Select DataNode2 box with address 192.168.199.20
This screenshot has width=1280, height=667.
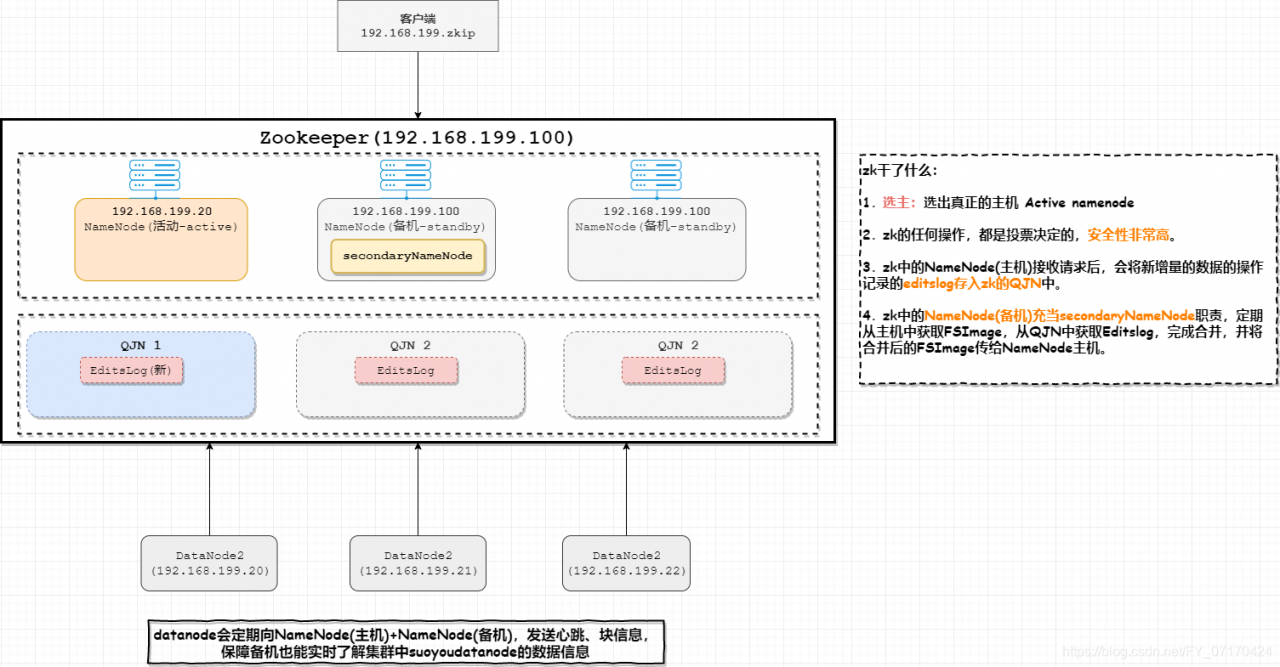209,562
